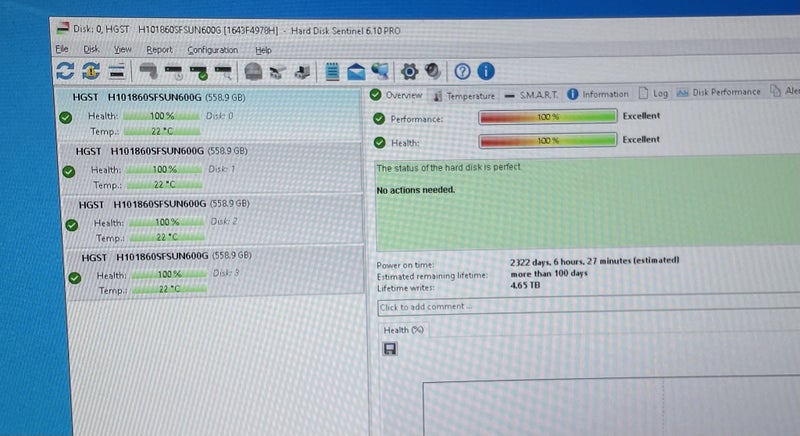Click the green check next to Performance label

click(x=379, y=119)
